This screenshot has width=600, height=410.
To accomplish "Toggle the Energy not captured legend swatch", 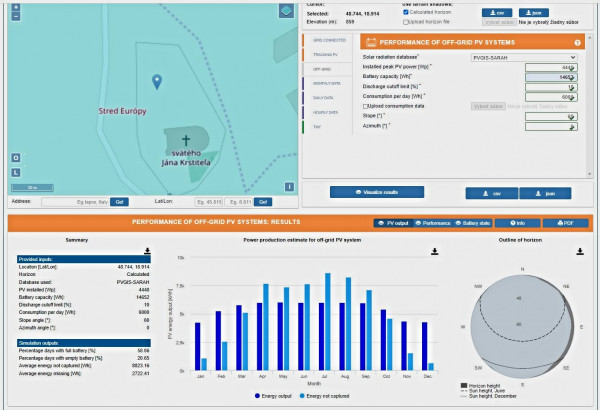I will 302,396.
